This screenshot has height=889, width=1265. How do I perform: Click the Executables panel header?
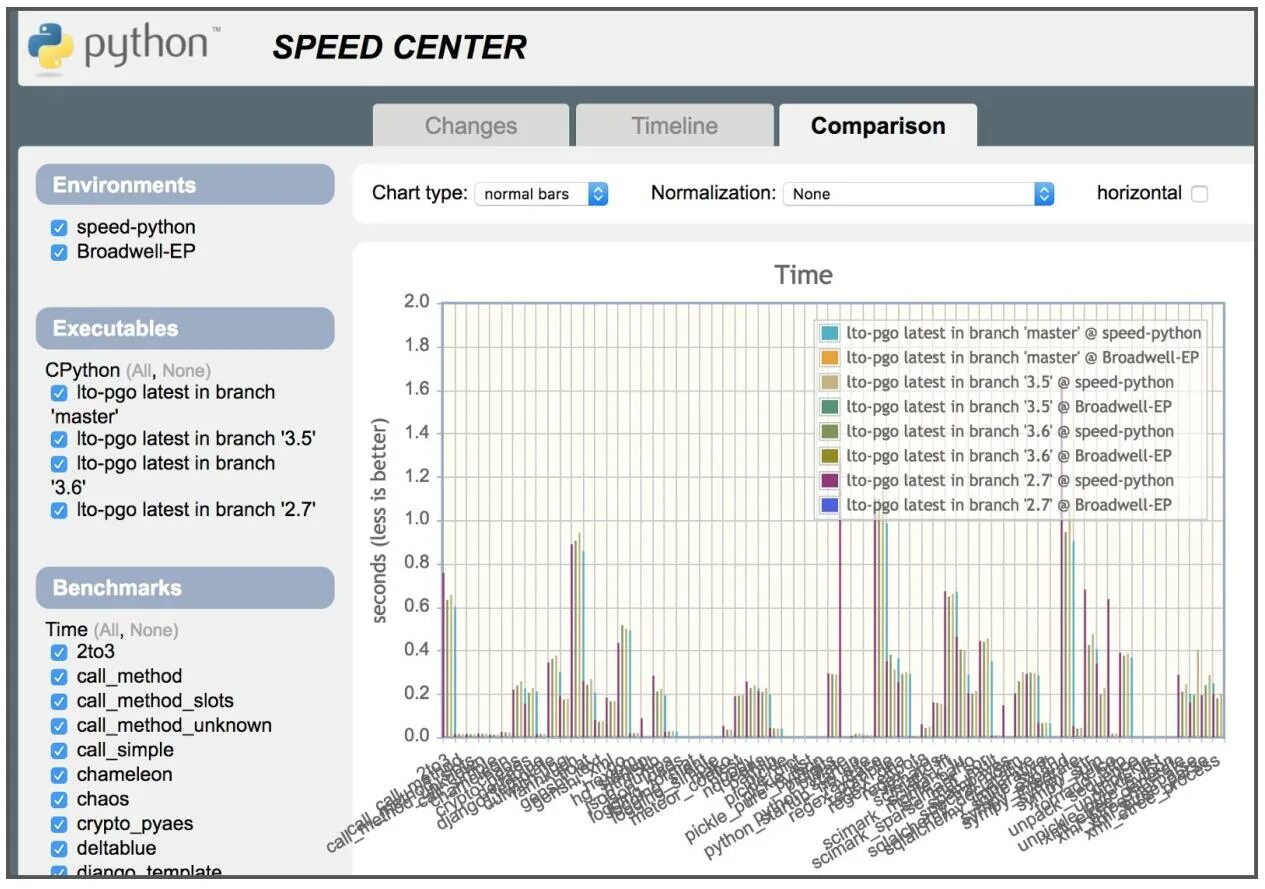185,328
